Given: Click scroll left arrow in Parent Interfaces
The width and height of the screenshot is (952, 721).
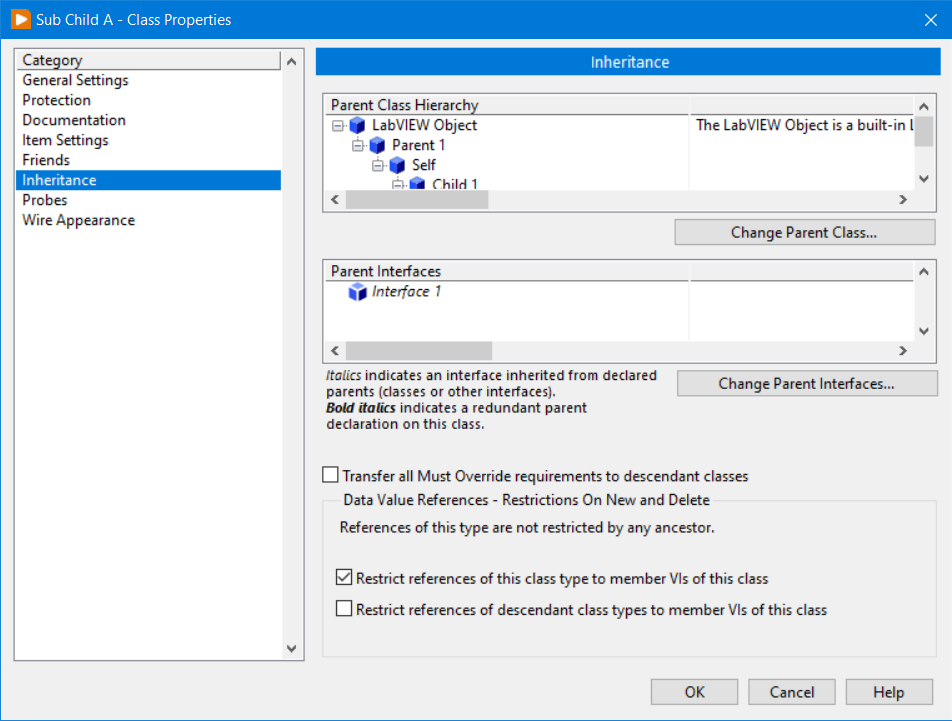Looking at the screenshot, I should tap(335, 351).
